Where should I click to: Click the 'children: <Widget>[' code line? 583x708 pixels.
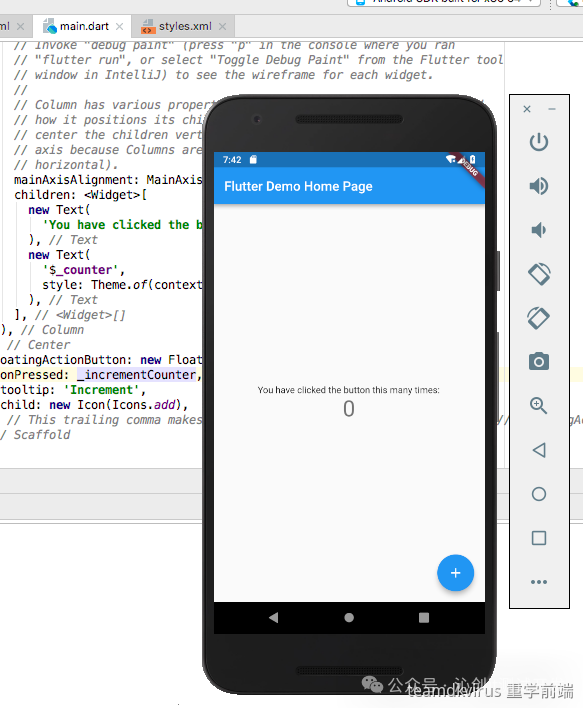[80, 195]
